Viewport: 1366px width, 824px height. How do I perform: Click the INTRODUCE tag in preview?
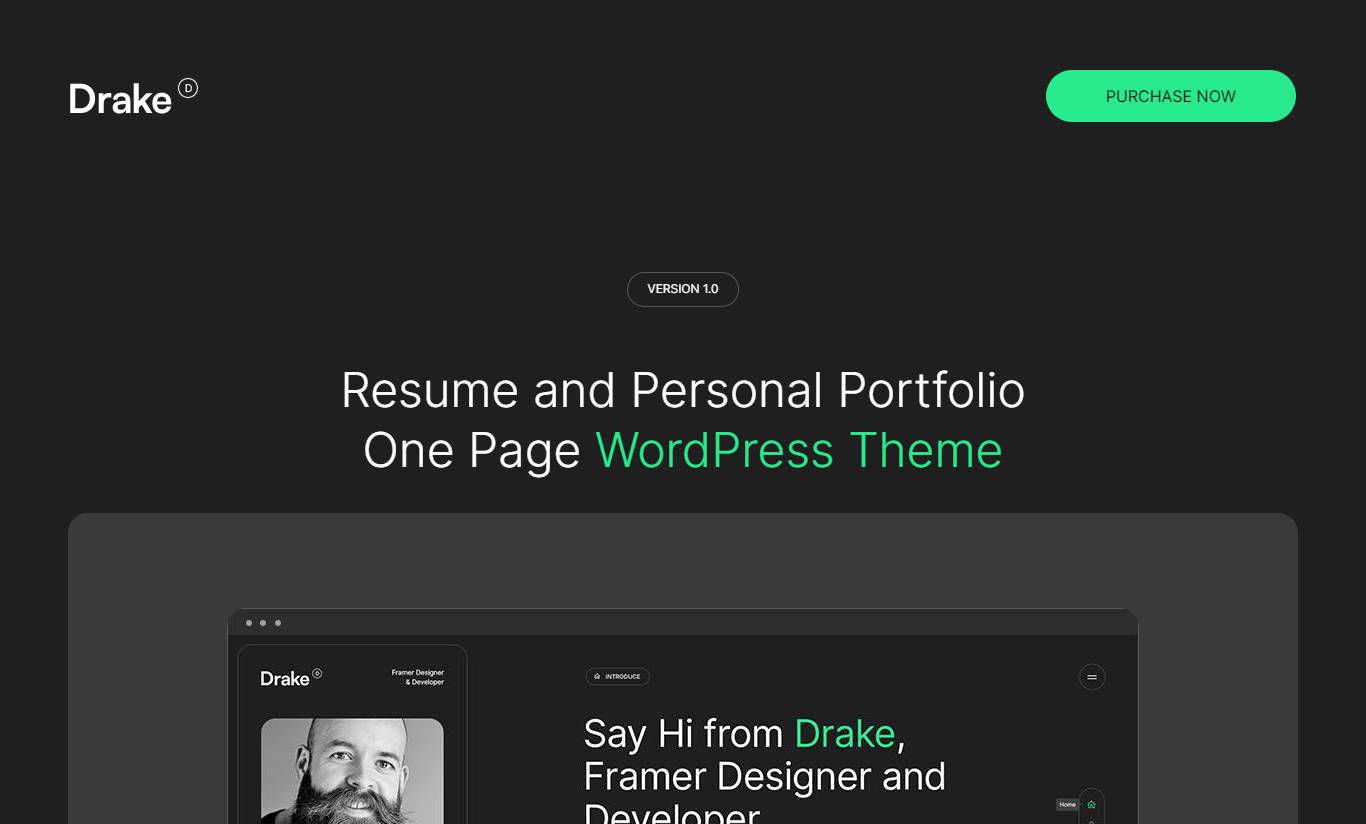point(617,677)
